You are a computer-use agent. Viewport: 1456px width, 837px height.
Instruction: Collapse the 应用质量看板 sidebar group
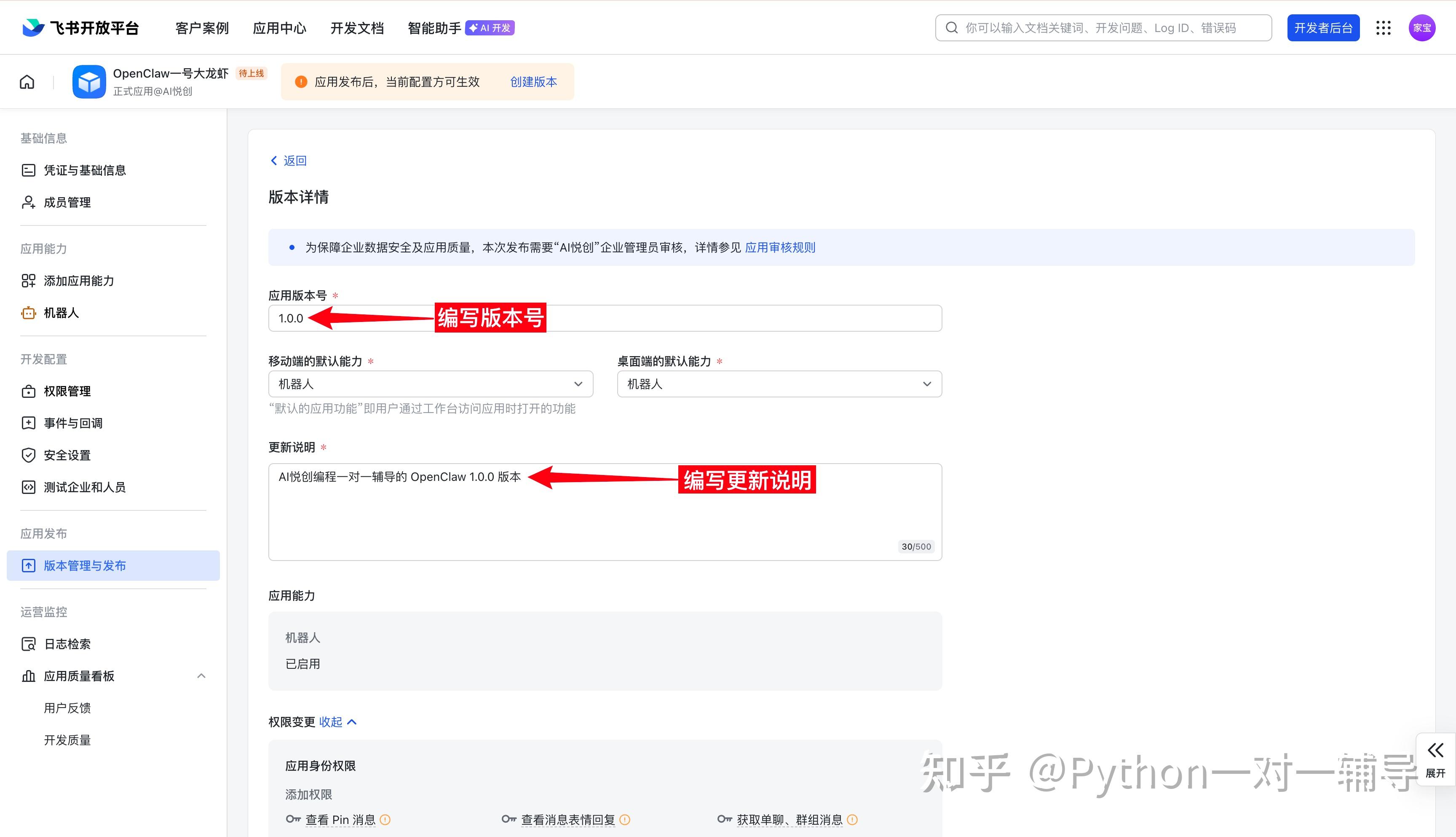point(201,676)
